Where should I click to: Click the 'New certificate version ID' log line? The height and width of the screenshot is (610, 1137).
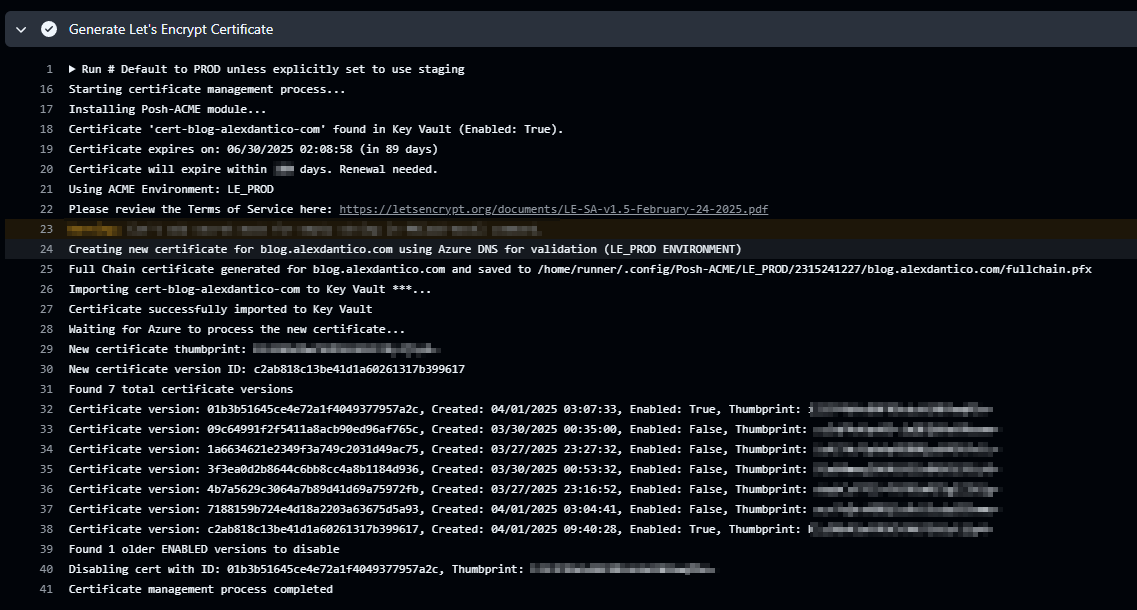(x=266, y=369)
